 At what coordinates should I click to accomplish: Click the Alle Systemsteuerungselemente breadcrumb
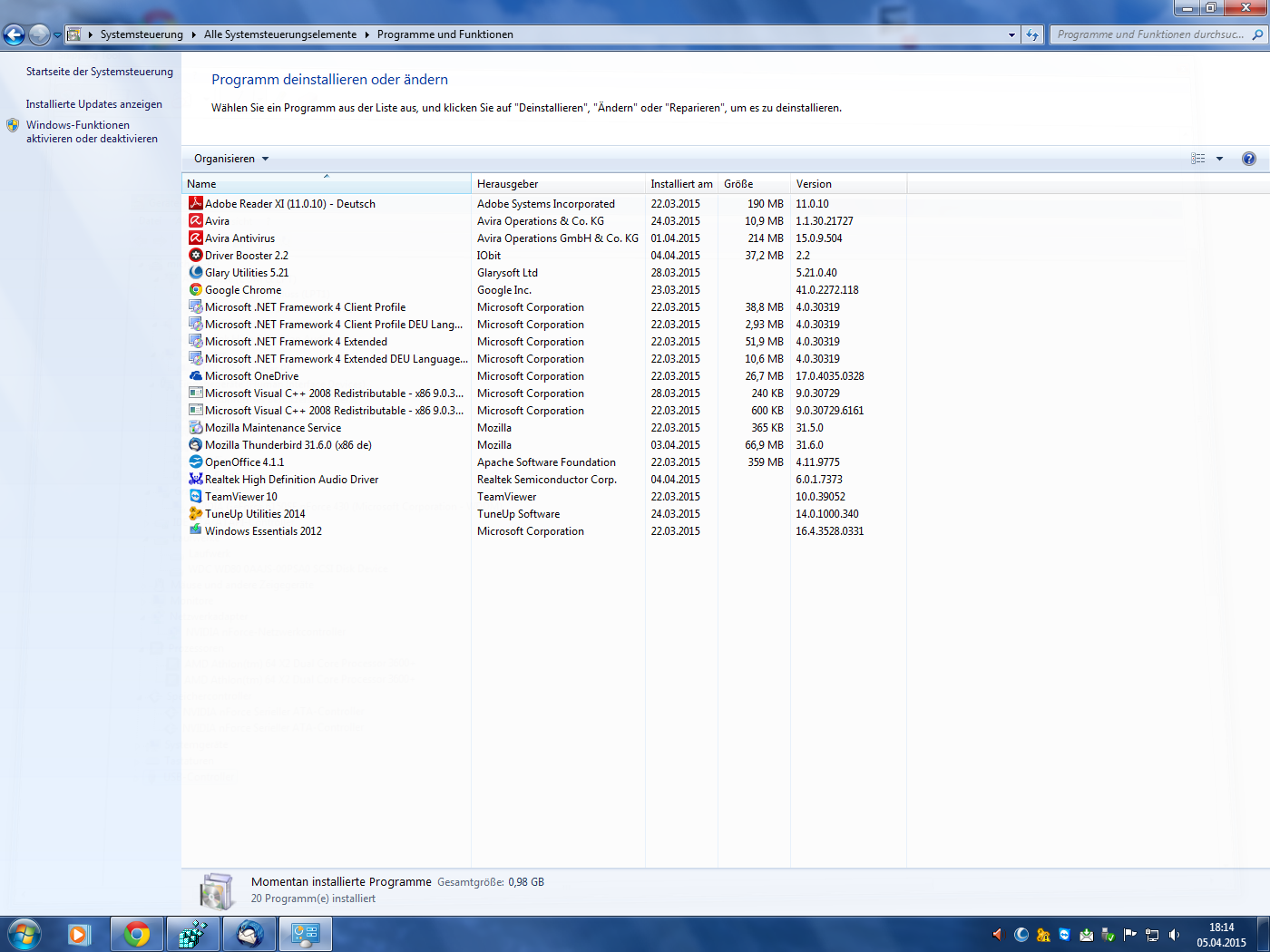280,34
